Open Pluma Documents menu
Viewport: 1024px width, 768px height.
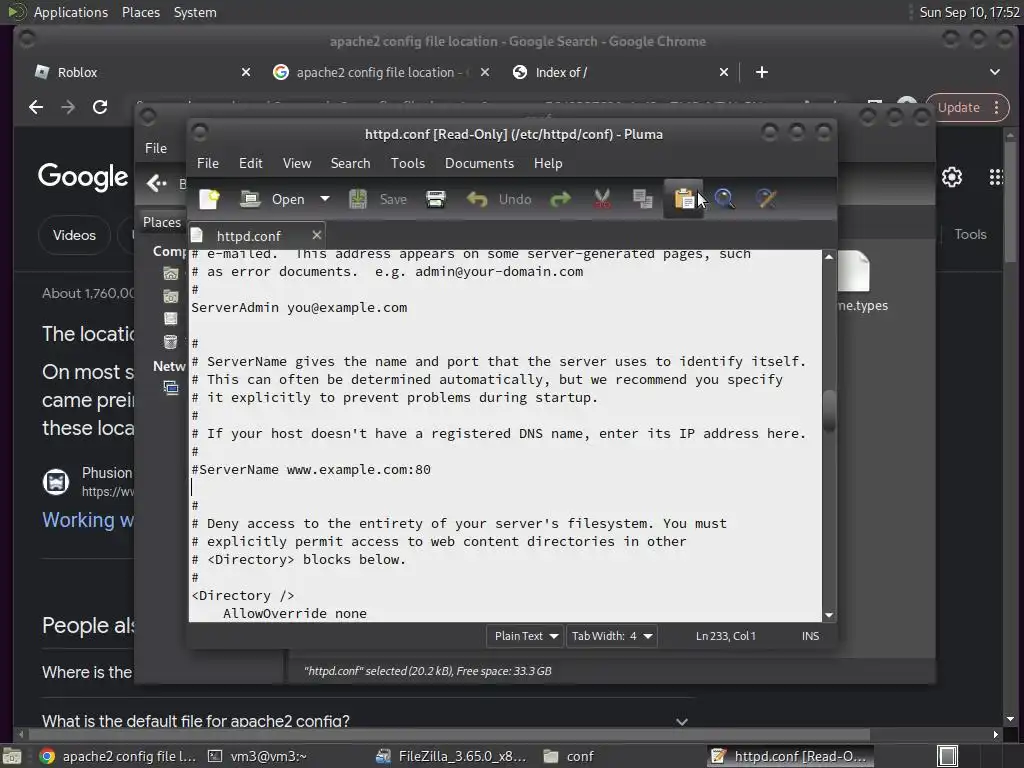click(x=479, y=163)
